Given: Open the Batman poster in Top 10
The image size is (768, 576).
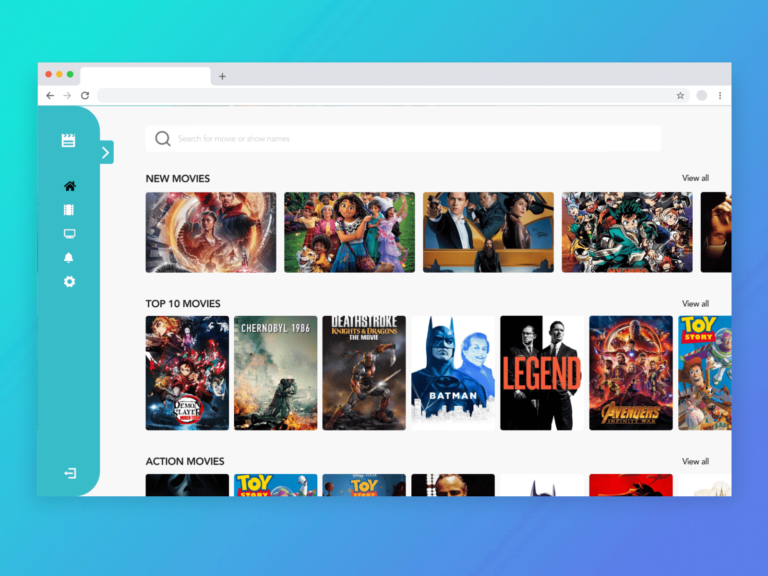Looking at the screenshot, I should (453, 373).
